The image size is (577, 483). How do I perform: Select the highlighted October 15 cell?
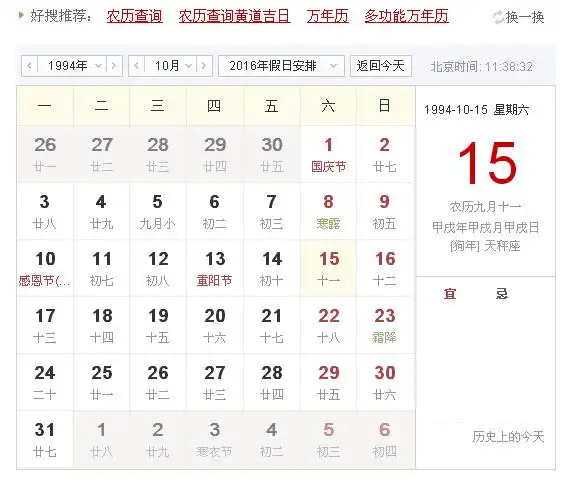click(328, 269)
